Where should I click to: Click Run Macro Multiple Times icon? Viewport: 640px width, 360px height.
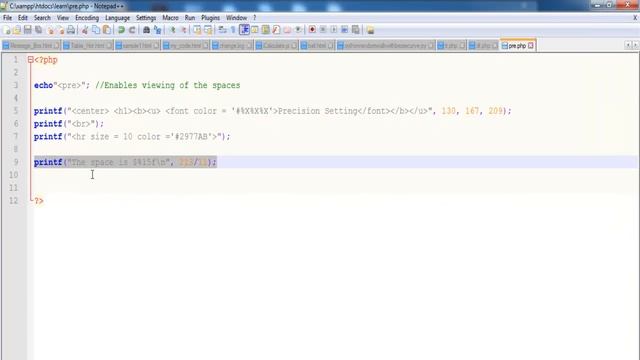(345, 30)
